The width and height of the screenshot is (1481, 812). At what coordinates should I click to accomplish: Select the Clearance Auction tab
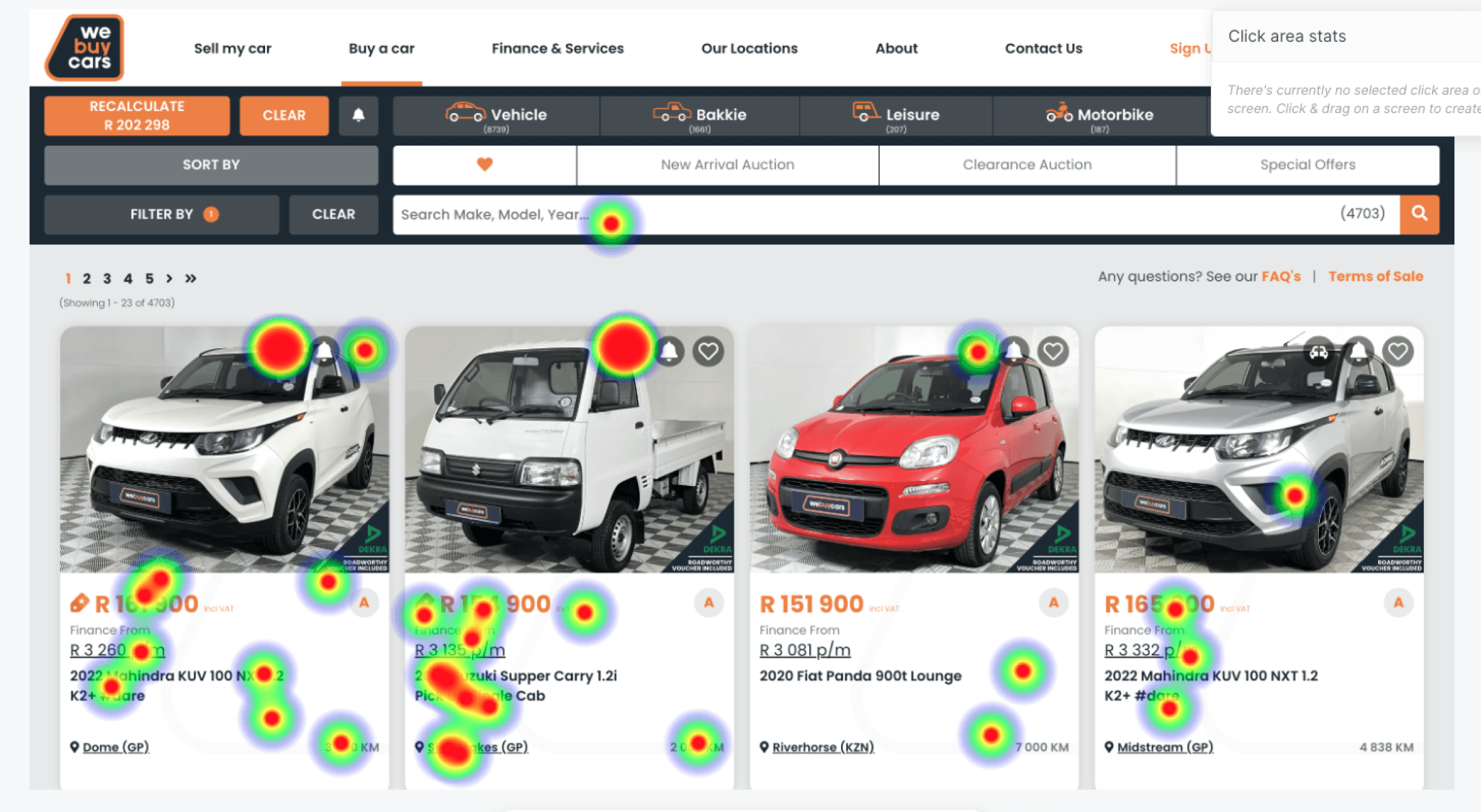[x=1027, y=165]
